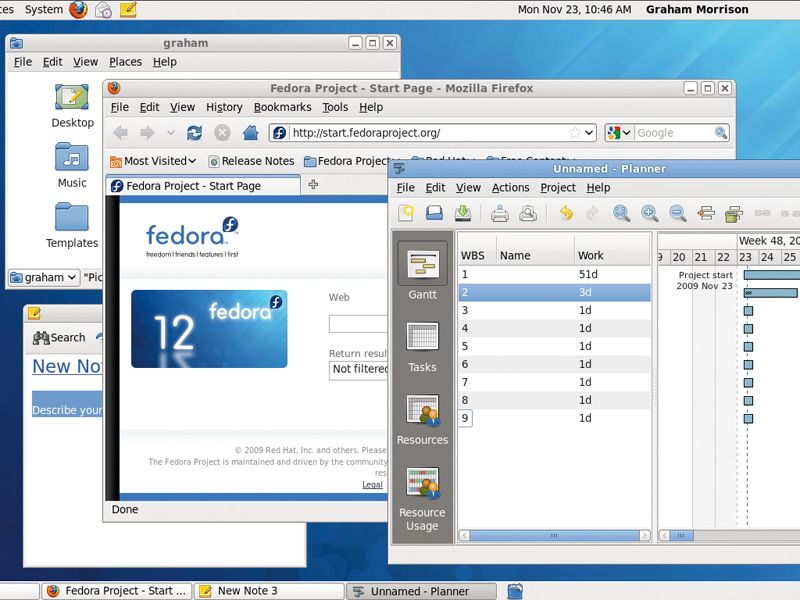Open the Project menu in Planner

(558, 188)
